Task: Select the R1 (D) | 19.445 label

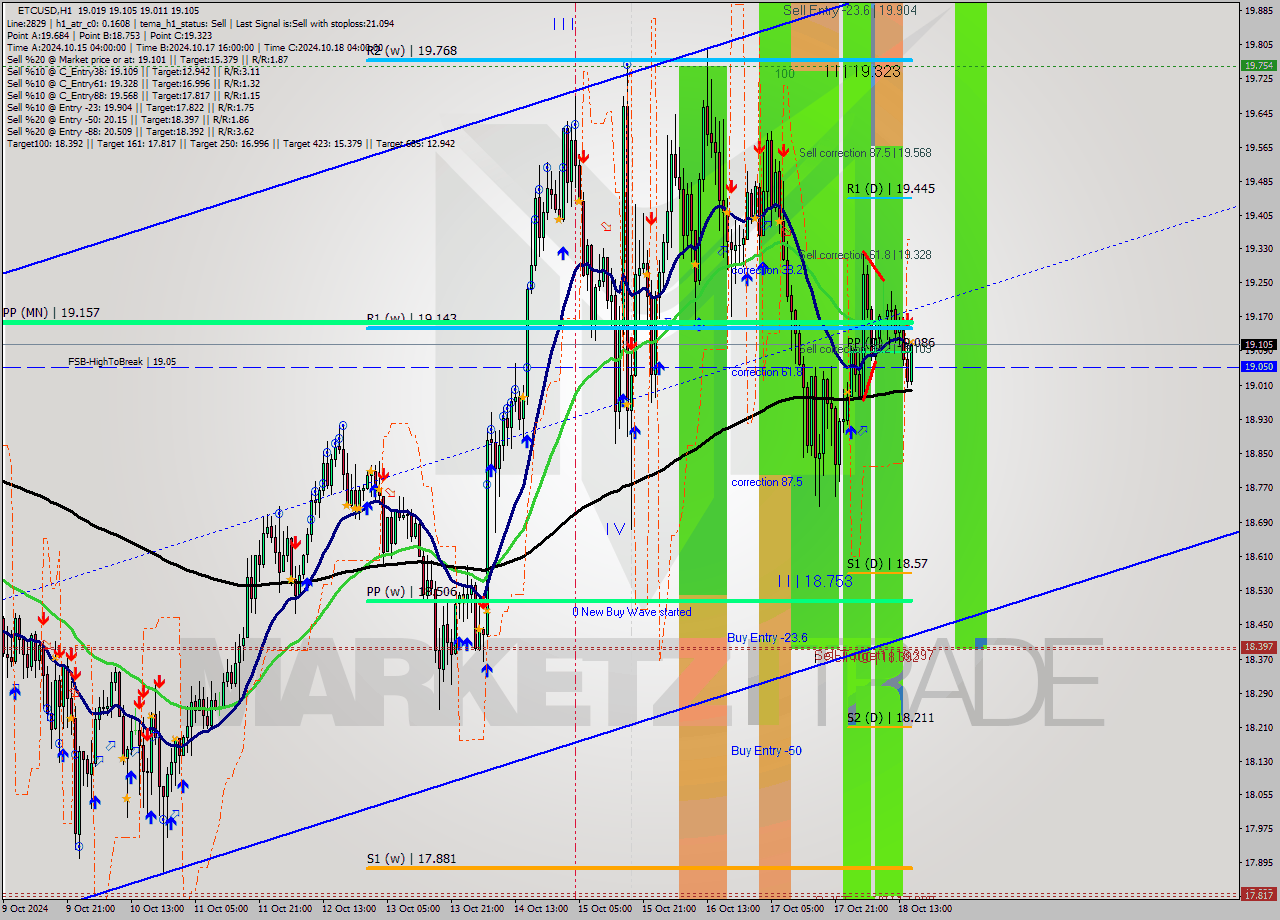Action: pos(890,188)
